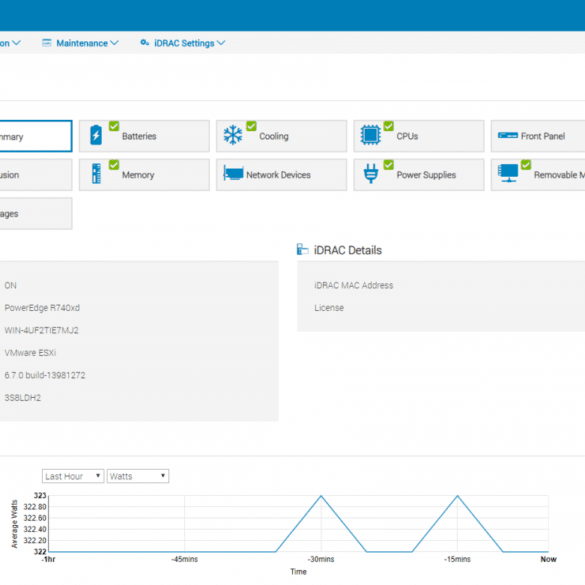Click the WIN-4UF2TIE7MJ2 host name
This screenshot has height=585, width=585.
[x=41, y=330]
